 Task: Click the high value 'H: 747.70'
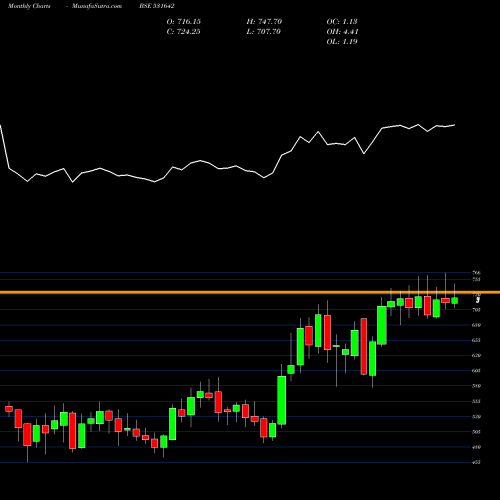click(x=264, y=22)
